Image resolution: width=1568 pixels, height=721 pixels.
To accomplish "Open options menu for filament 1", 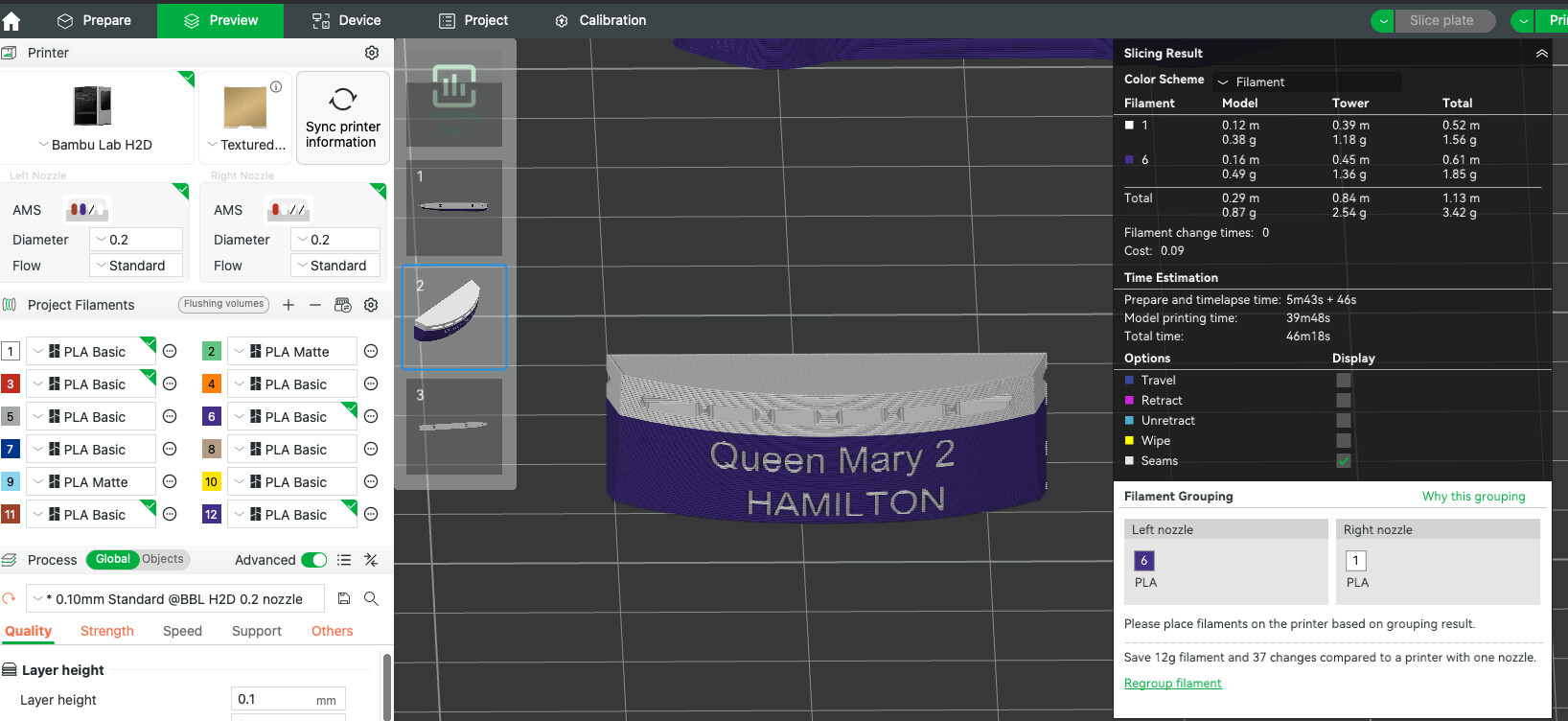I will [x=170, y=352].
